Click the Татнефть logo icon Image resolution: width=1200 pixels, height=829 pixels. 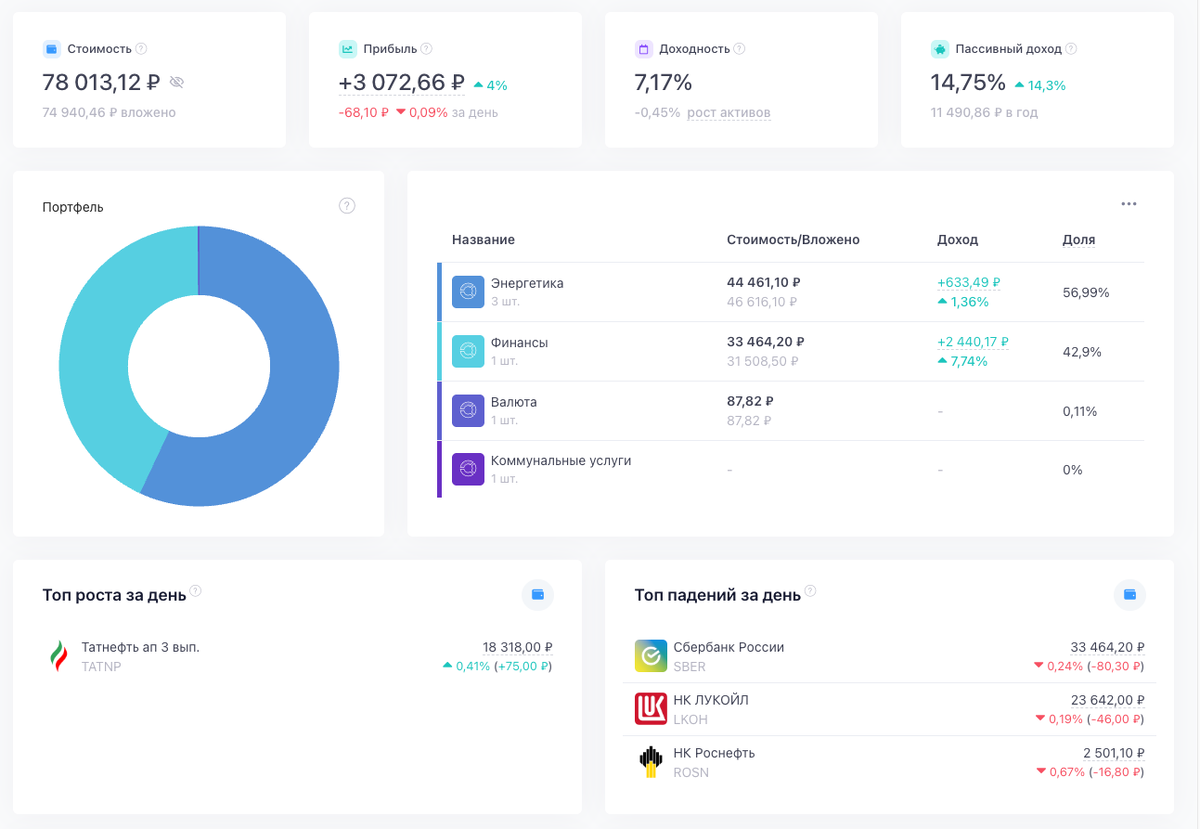pos(58,656)
